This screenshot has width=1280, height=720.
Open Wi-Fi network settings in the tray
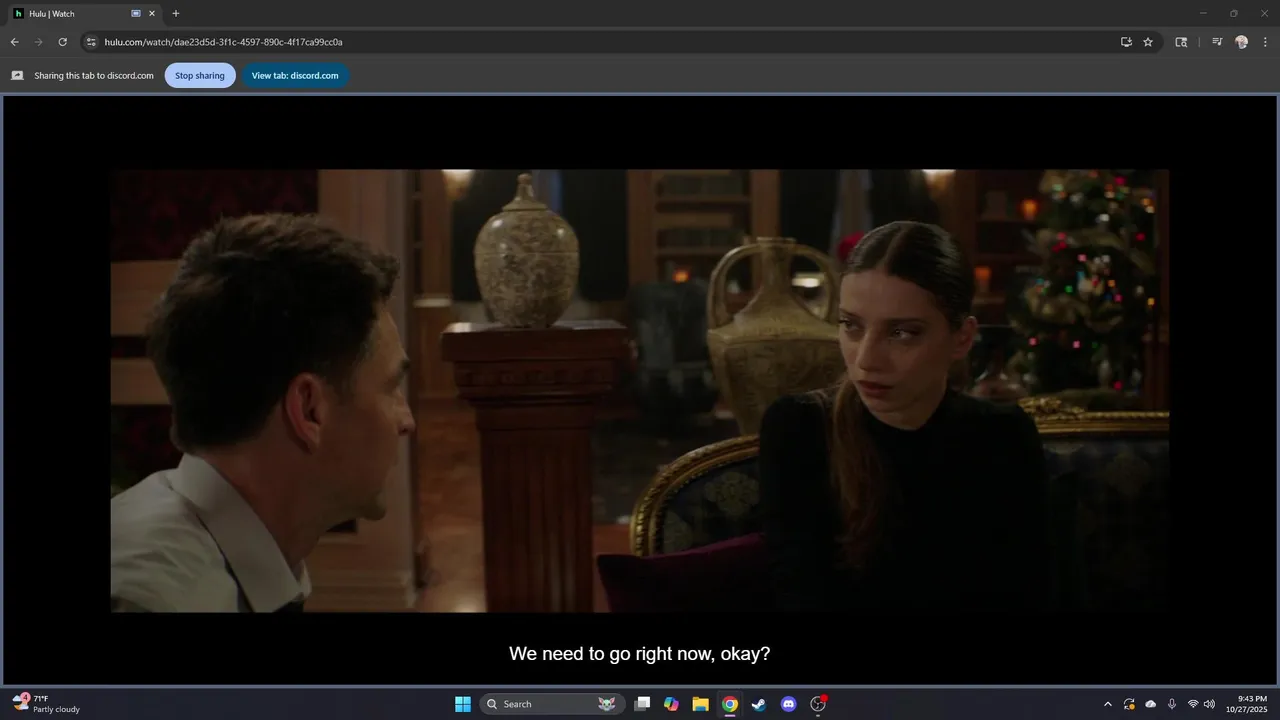click(1193, 704)
